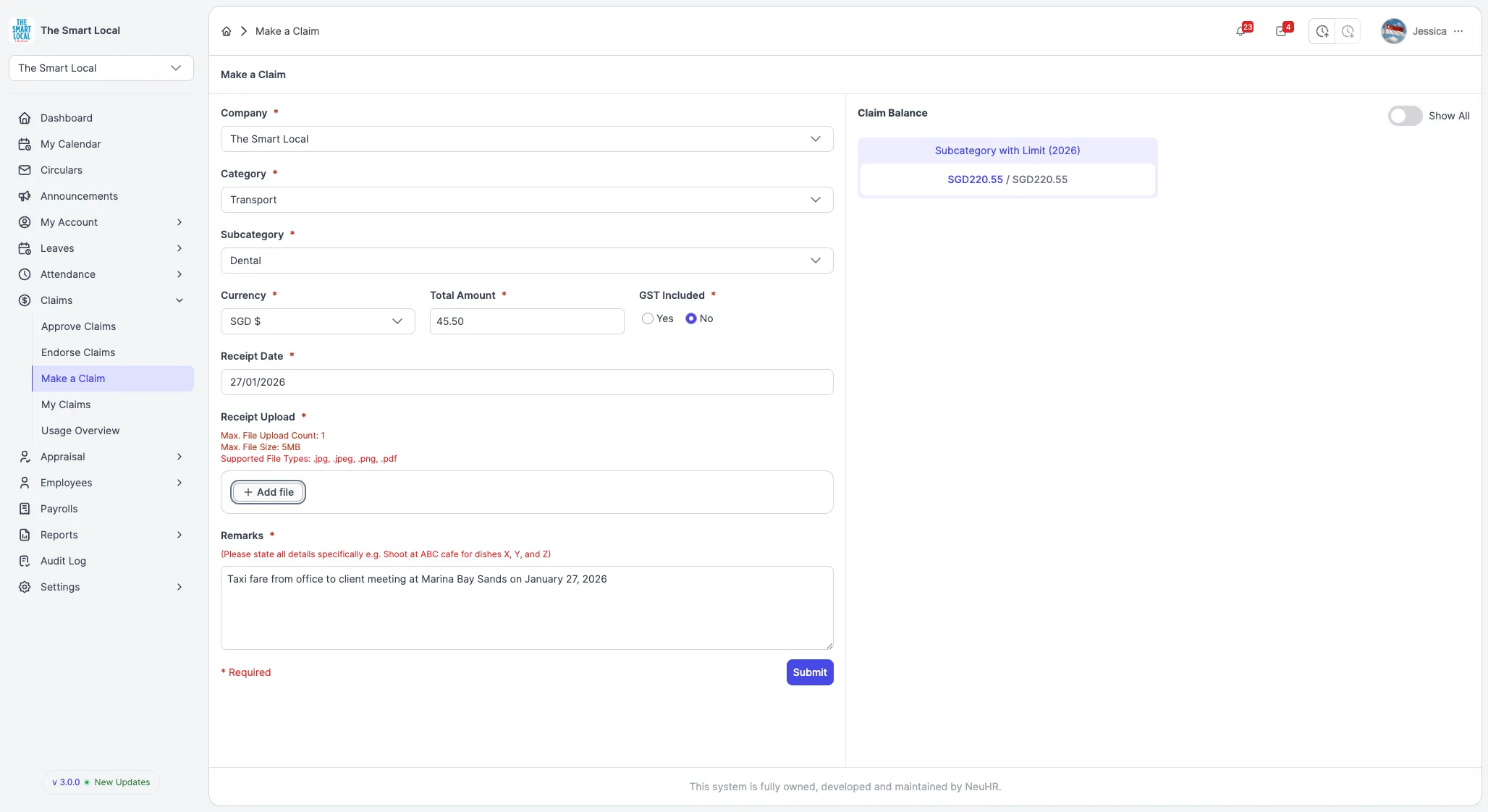Click the SGD220.55 balance value
Viewport: 1488px width, 812px height.
pos(975,179)
